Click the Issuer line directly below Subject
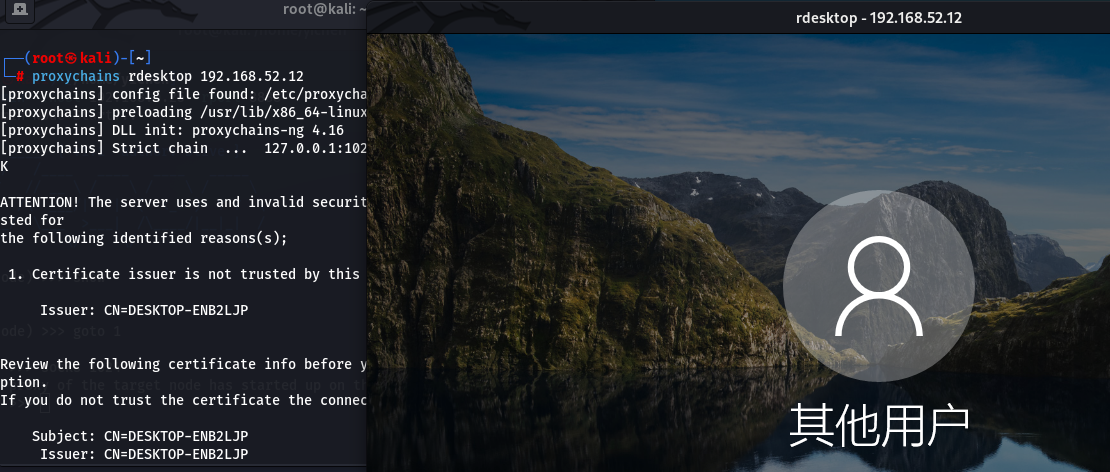The width and height of the screenshot is (1110, 472). point(144,454)
